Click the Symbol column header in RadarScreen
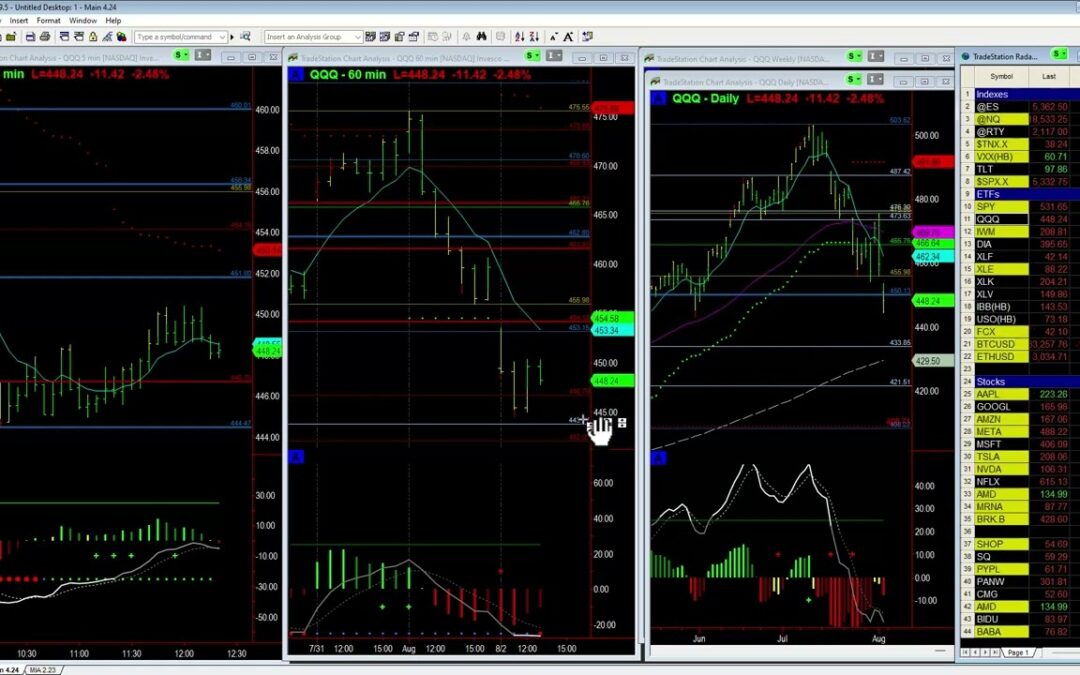 click(x=1001, y=76)
